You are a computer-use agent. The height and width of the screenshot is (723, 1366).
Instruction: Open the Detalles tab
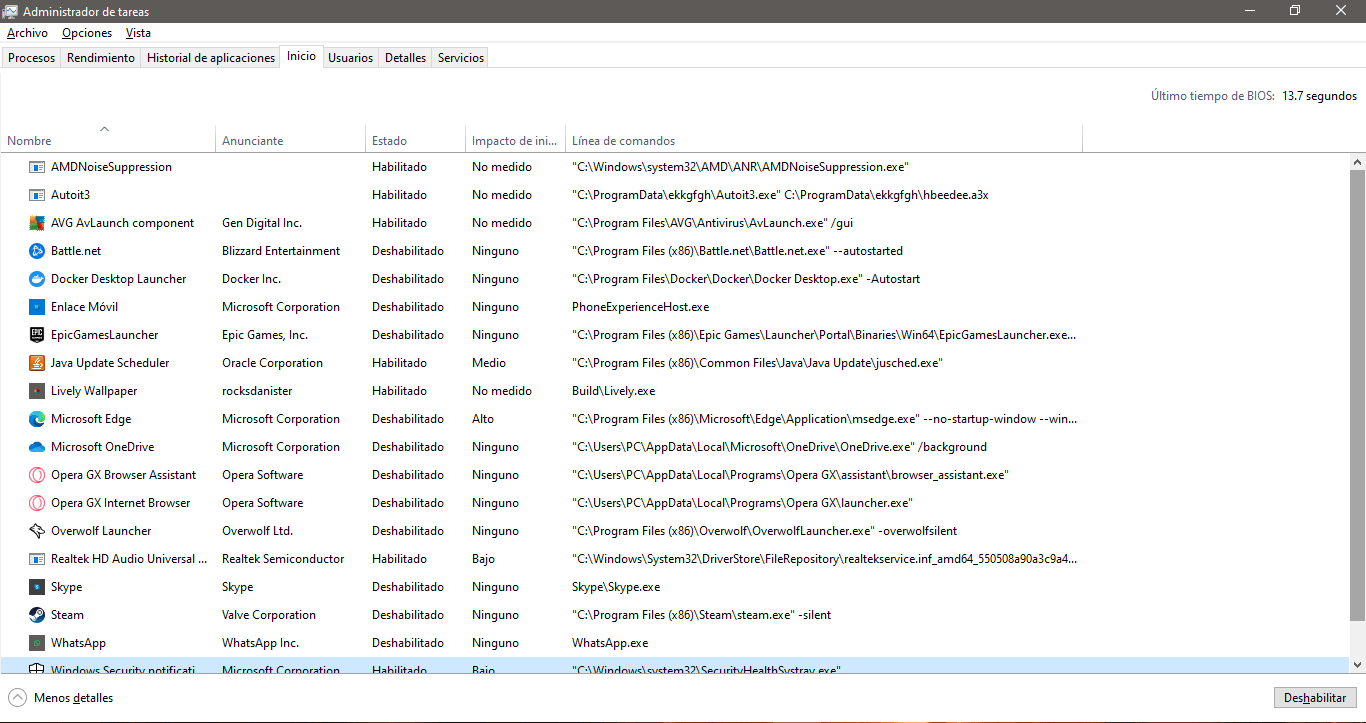coord(405,58)
